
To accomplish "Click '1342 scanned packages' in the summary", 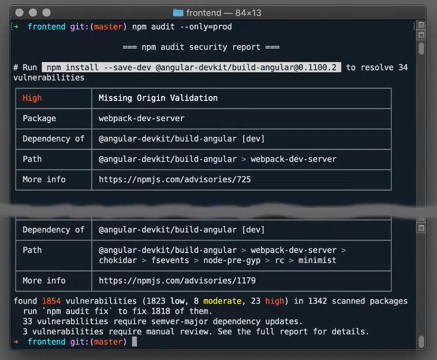I will point(358,301).
